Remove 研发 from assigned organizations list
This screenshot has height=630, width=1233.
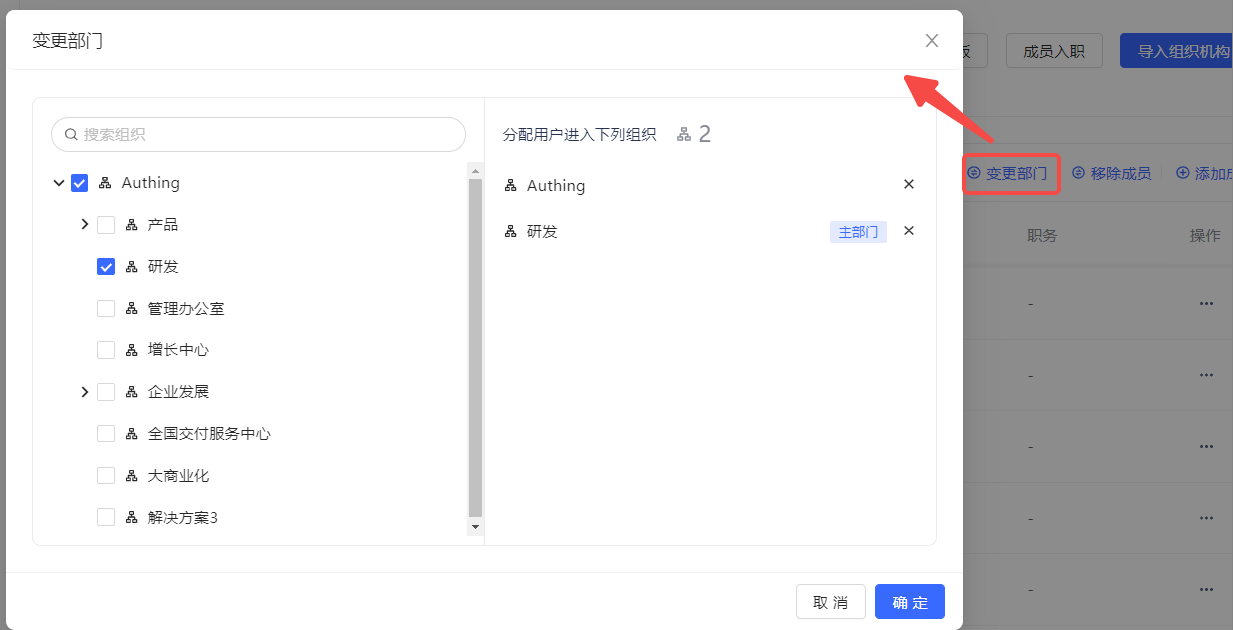[x=909, y=231]
